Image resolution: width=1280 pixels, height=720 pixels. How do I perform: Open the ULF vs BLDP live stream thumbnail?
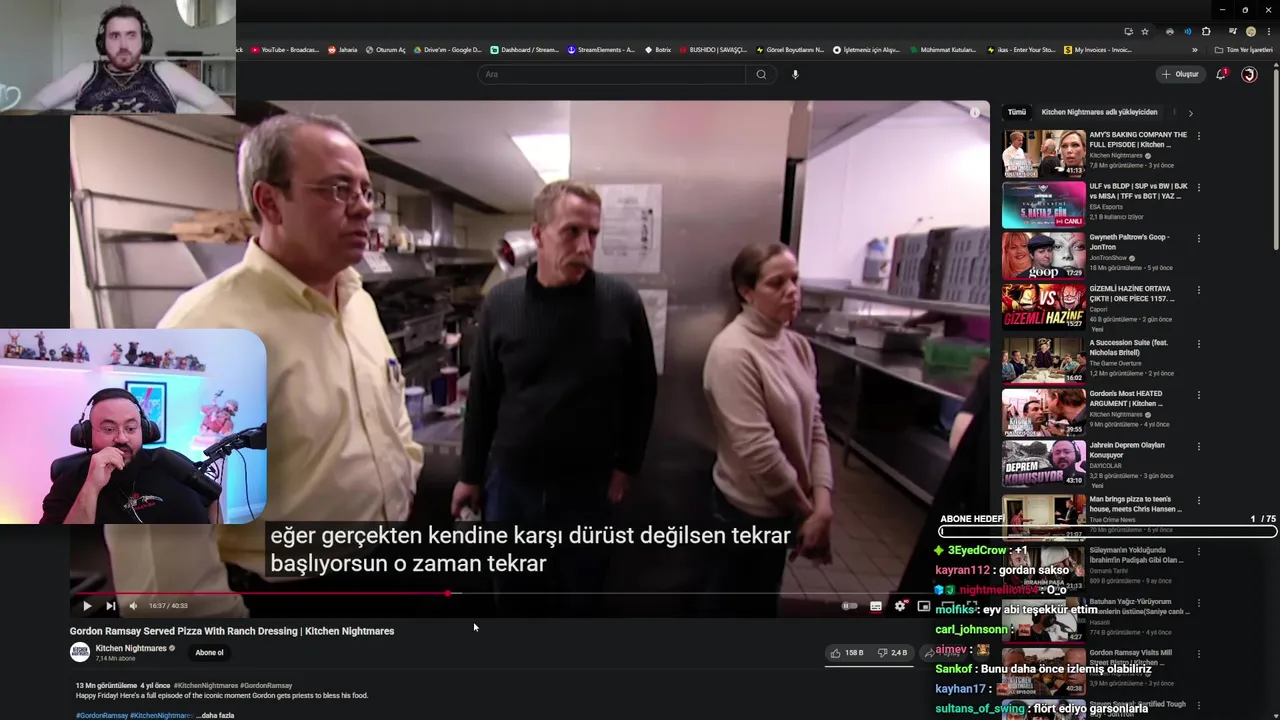point(1044,205)
